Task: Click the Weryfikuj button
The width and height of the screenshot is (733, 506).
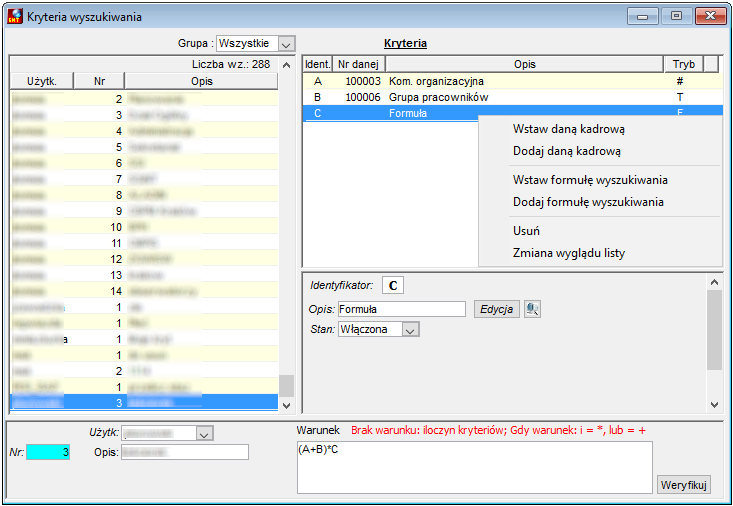Action: tap(683, 485)
